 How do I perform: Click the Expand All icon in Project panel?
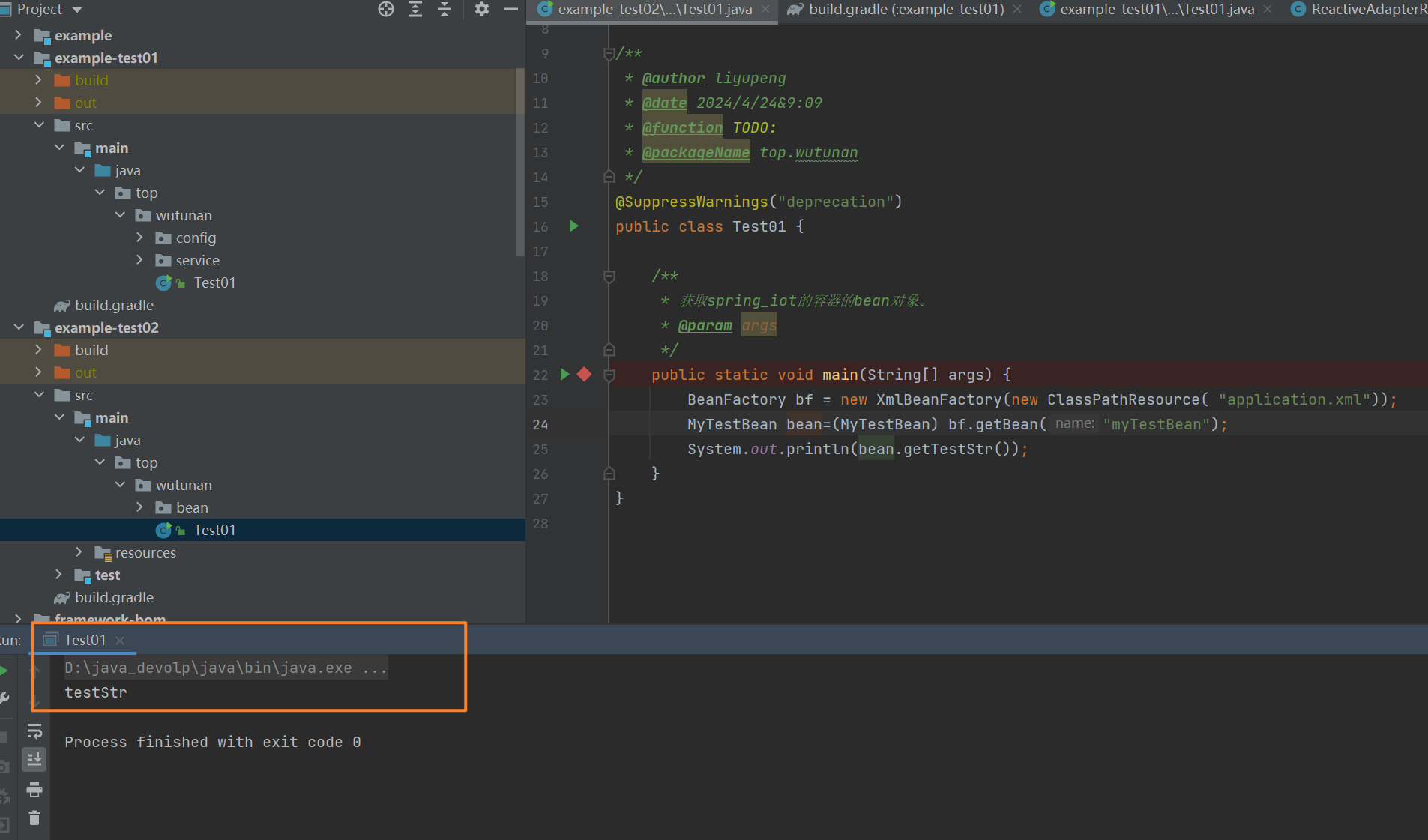[415, 9]
